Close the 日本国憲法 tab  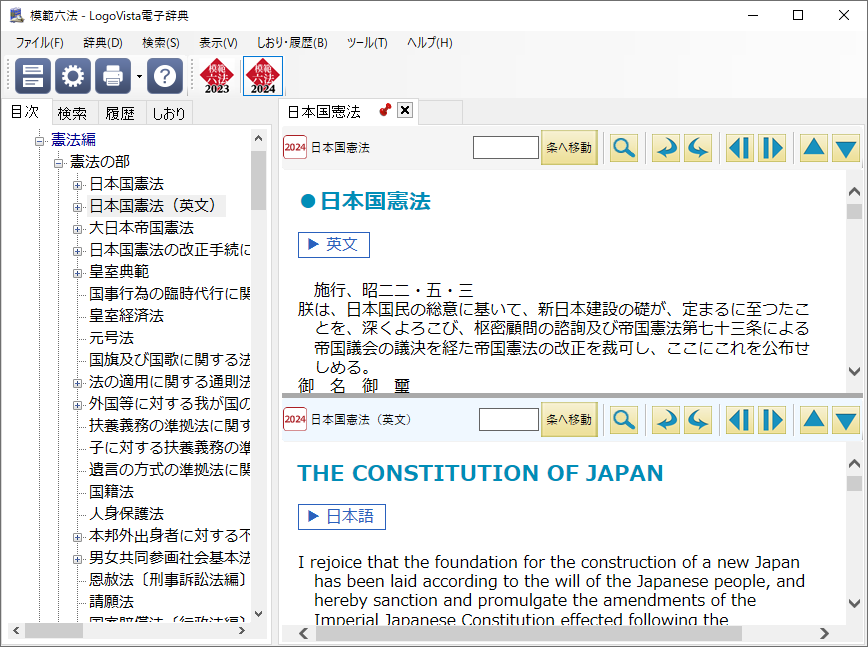pyautogui.click(x=405, y=110)
